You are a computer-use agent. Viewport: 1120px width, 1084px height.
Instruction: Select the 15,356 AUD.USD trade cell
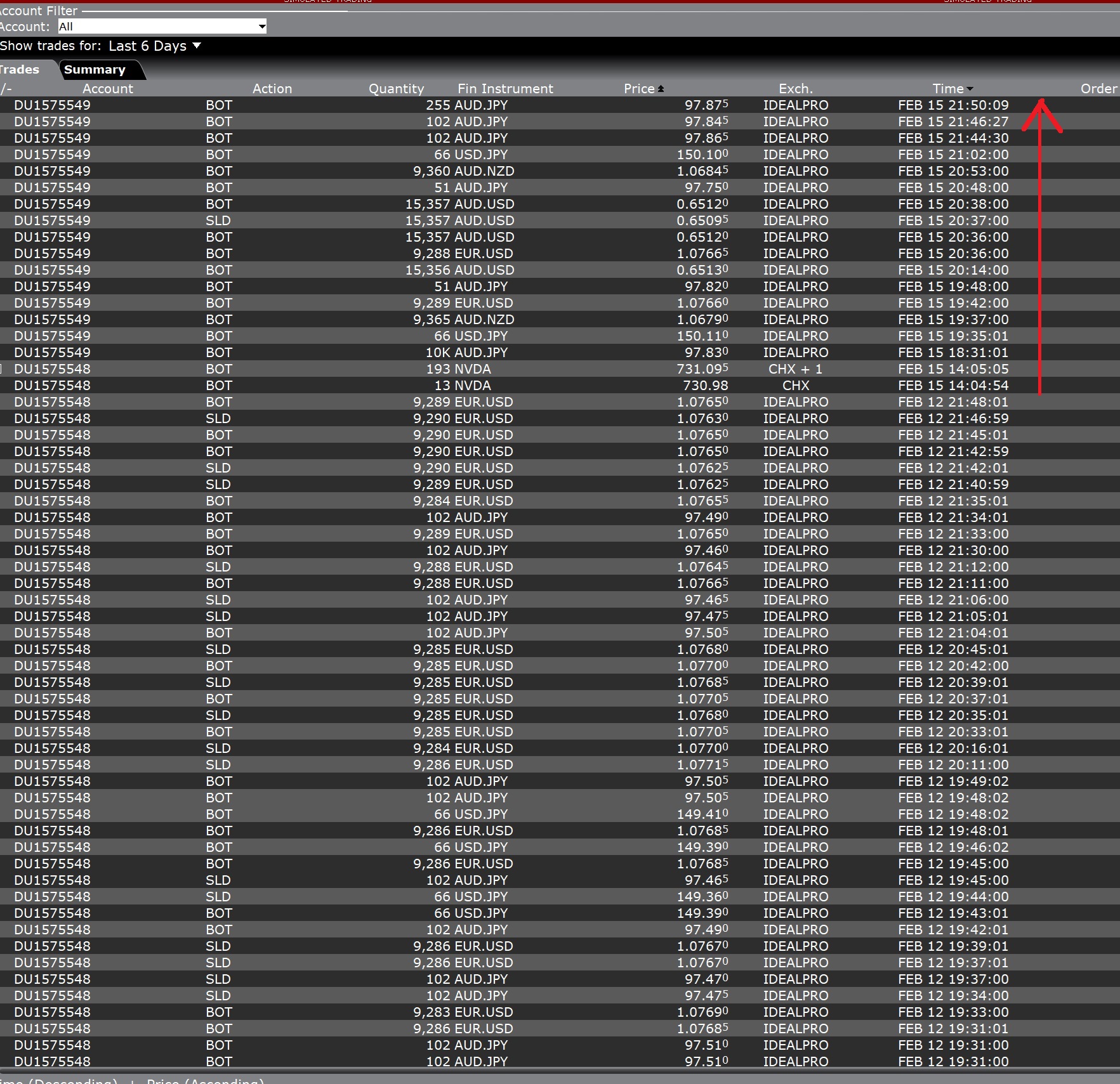[x=460, y=270]
